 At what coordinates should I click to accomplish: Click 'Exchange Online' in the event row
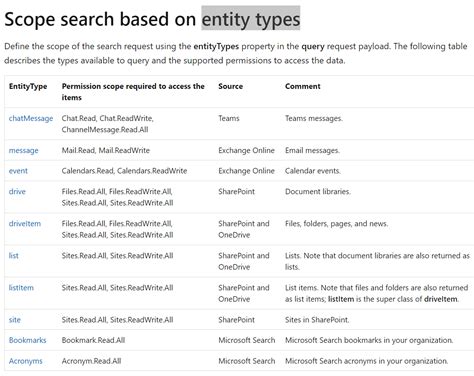[246, 171]
